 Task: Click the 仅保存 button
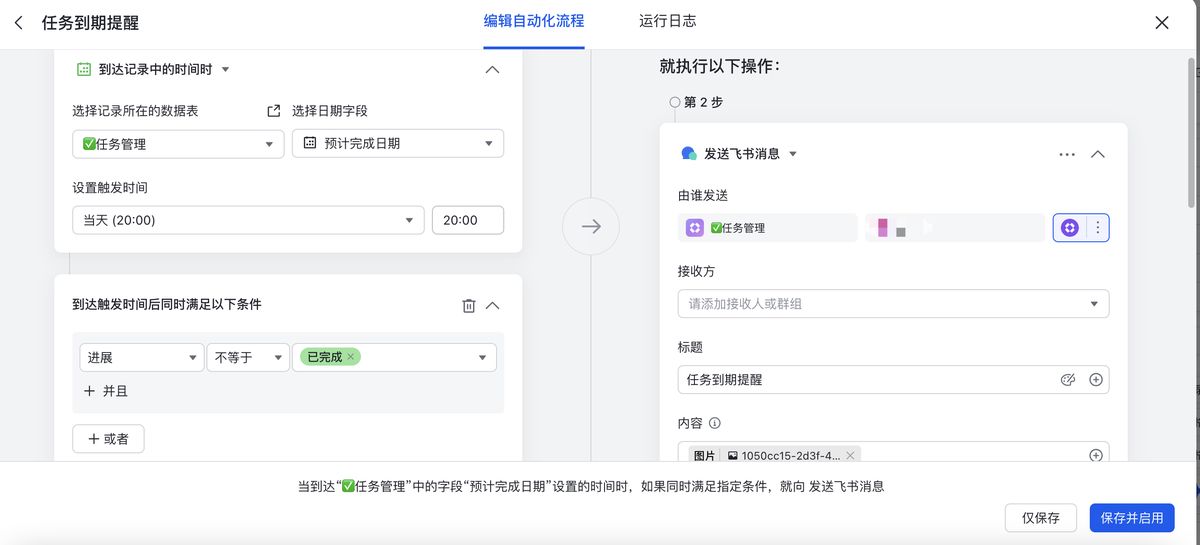[1040, 518]
